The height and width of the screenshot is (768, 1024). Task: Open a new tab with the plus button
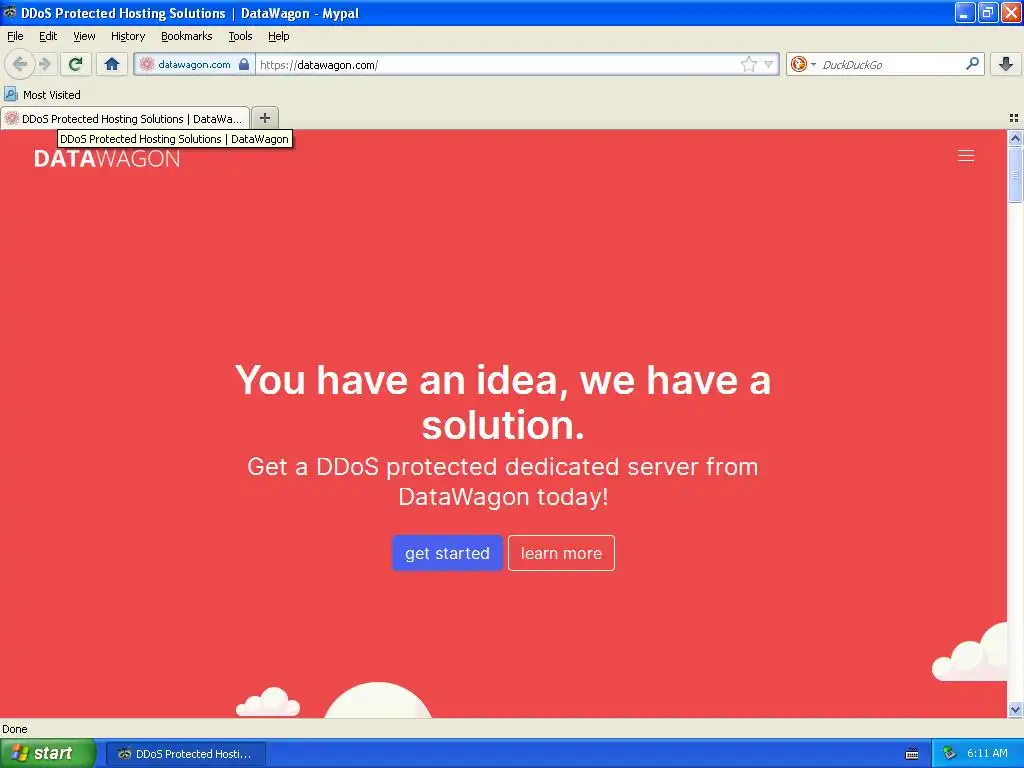(x=264, y=118)
